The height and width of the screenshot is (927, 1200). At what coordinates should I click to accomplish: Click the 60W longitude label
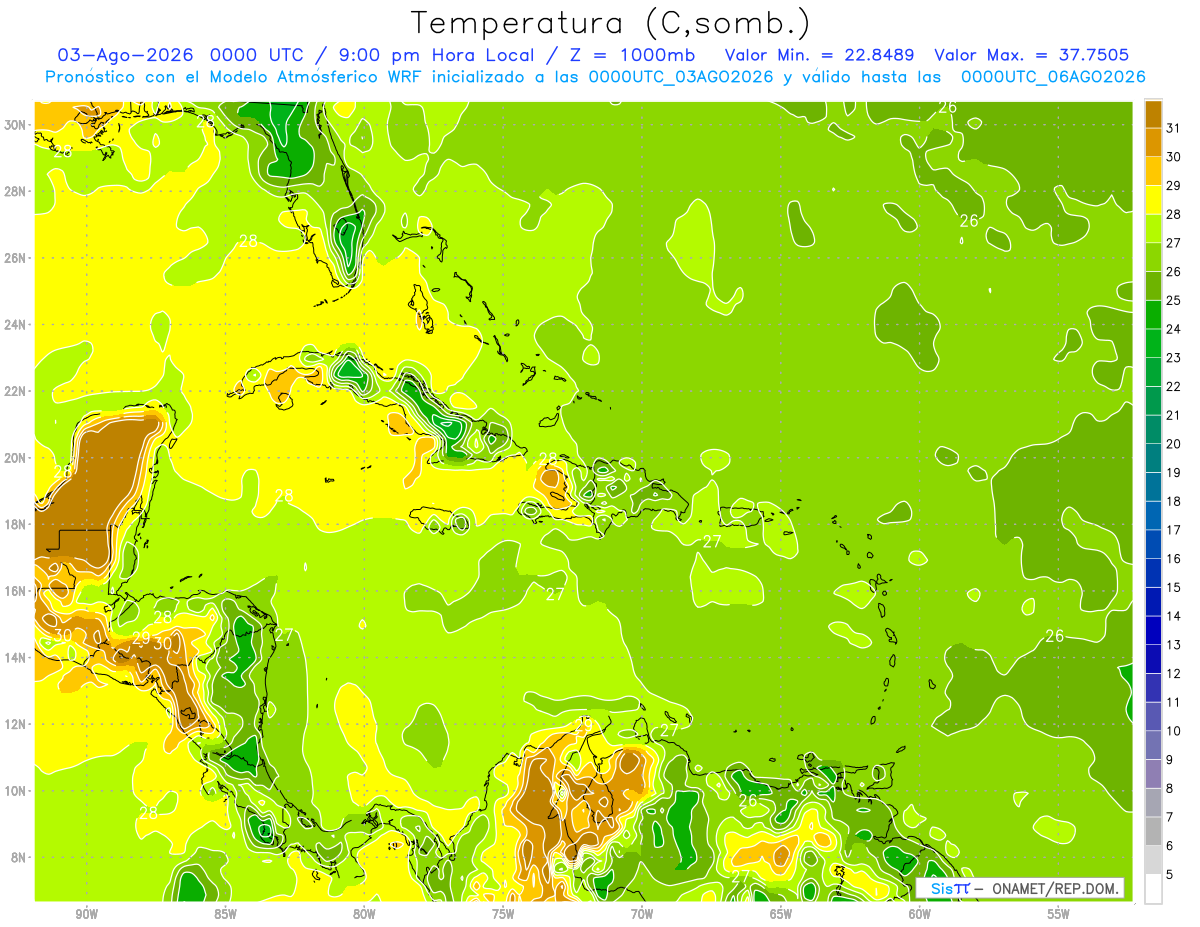pyautogui.click(x=920, y=914)
